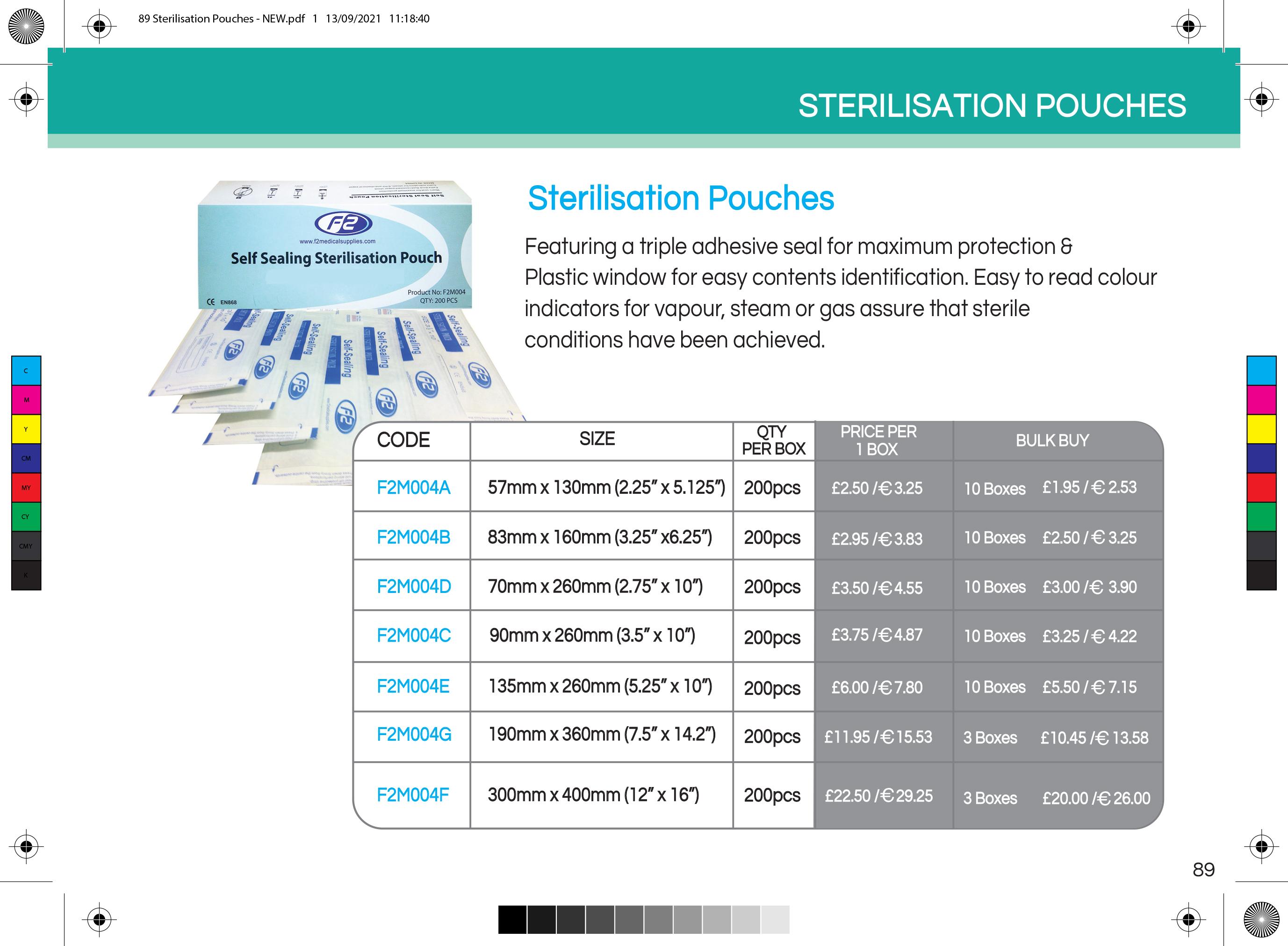Click the PRICE PER 1 BOX header
1288x946 pixels.
878,441
